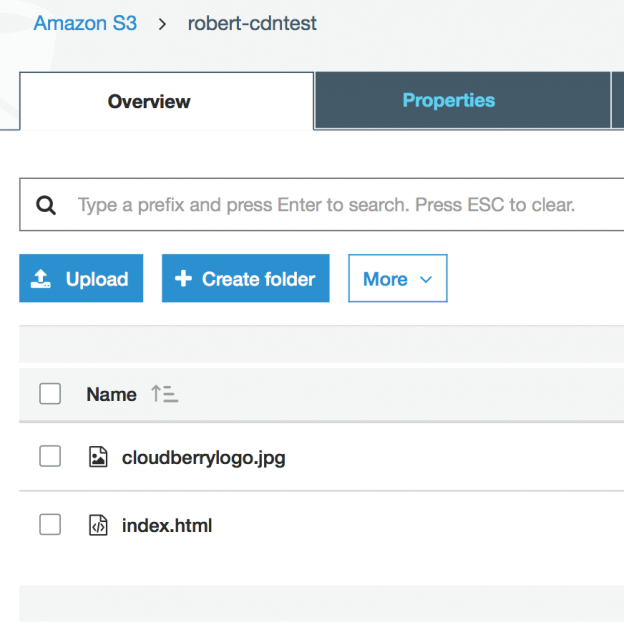Viewport: 624px width, 643px height.
Task: Open the index.html file name
Action: tap(167, 526)
